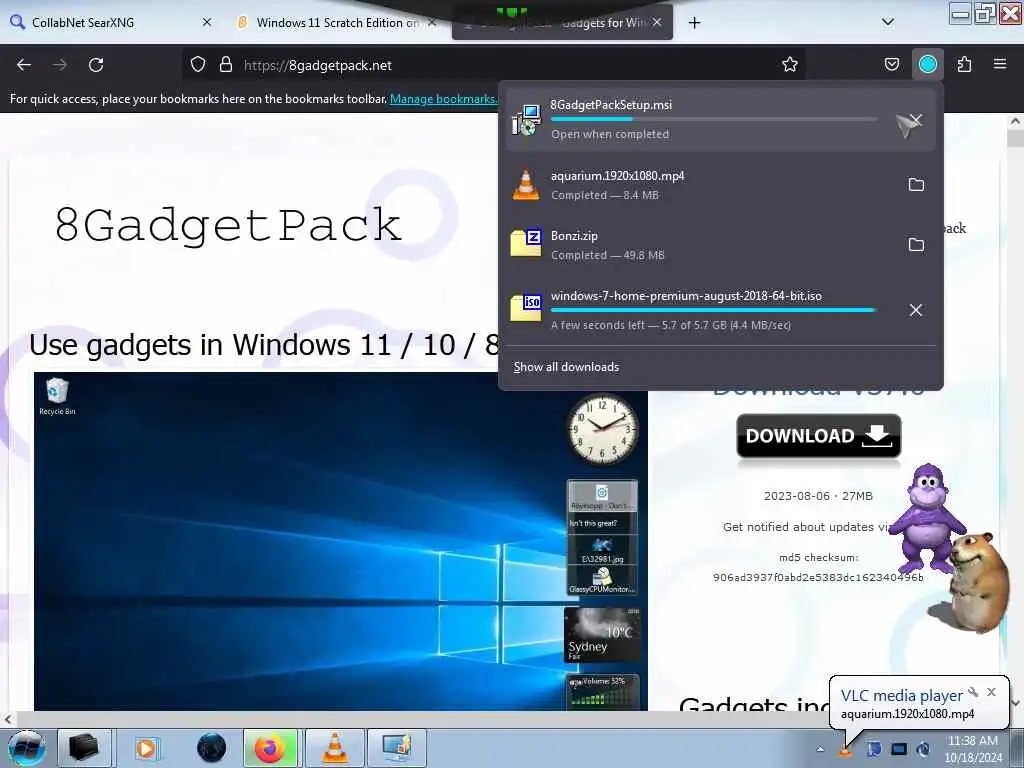The height and width of the screenshot is (768, 1024).
Task: Click the Recycle Bin in the screenshot image
Action: 57,396
